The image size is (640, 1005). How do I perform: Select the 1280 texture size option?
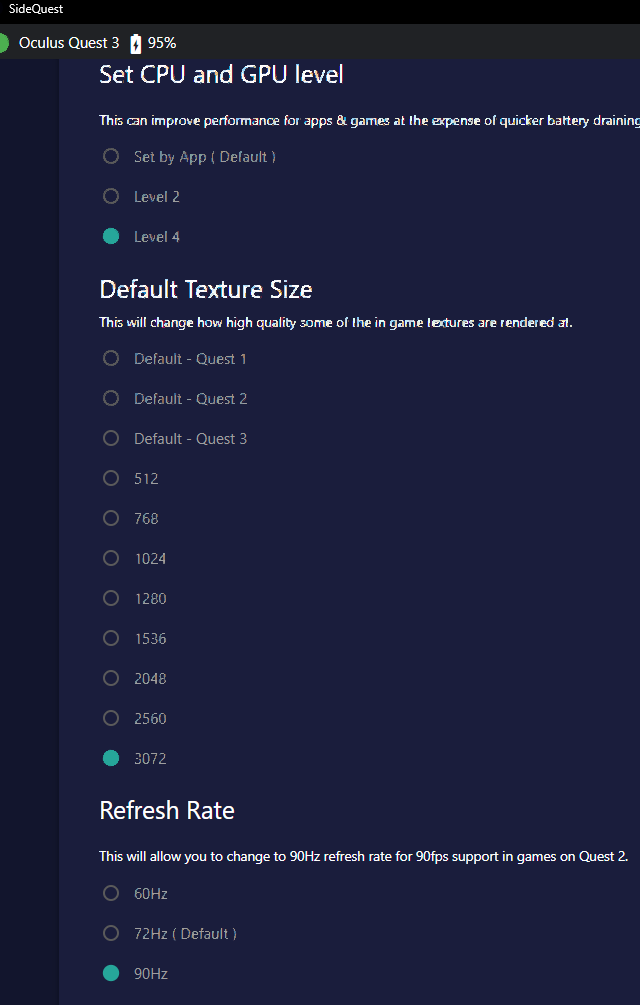(111, 598)
